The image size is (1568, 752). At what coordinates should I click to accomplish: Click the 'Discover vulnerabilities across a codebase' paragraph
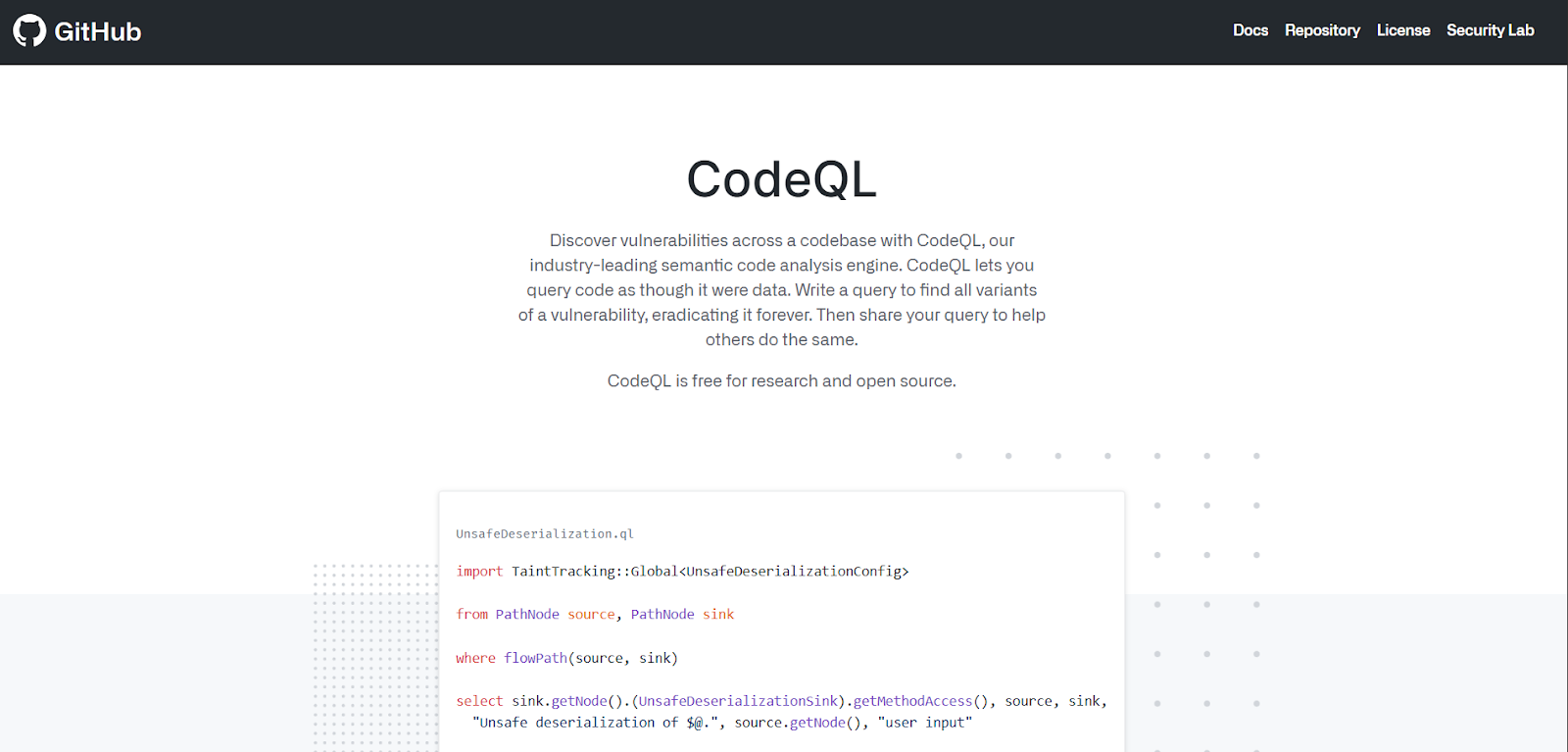(782, 290)
